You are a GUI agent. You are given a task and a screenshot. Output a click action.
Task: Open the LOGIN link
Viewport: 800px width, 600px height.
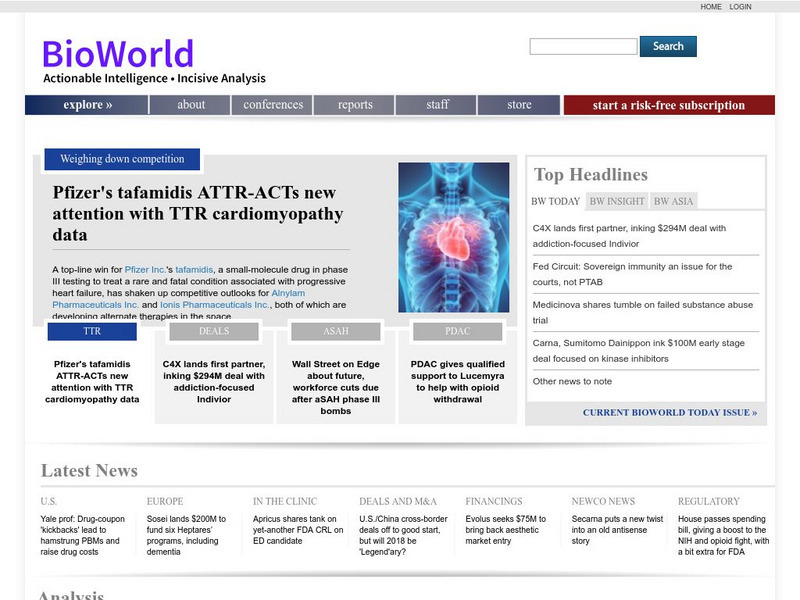click(740, 6)
